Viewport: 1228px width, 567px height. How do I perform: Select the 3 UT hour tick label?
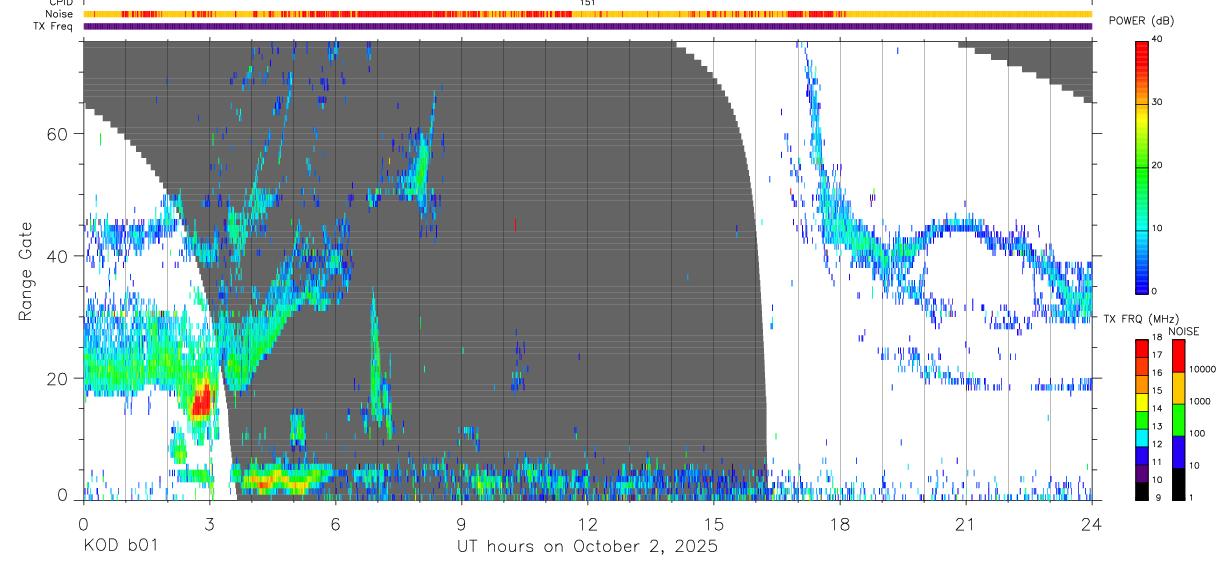[x=209, y=525]
